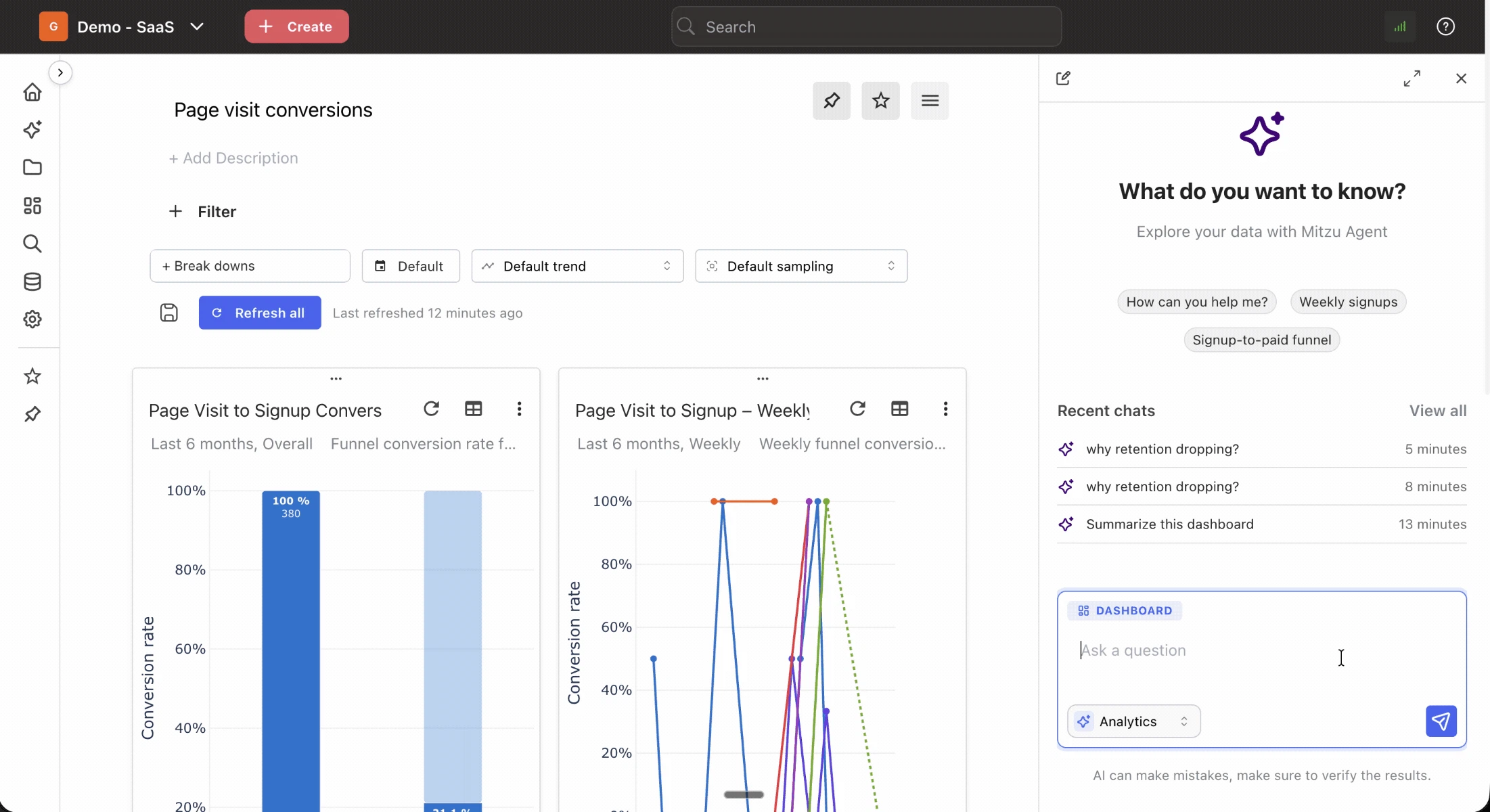Viewport: 1490px width, 812px height.
Task: Click the top Search field
Action: pos(866,26)
